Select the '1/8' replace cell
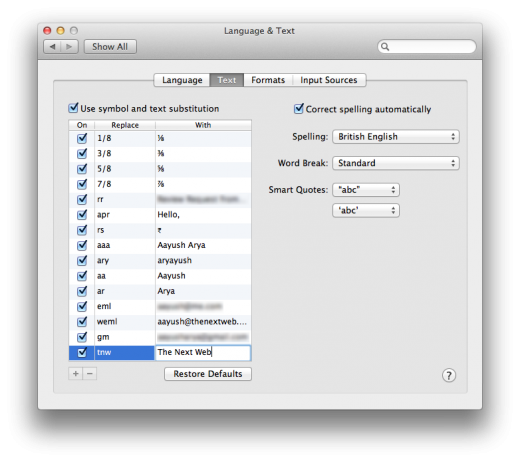Image resolution: width=520 pixels, height=462 pixels. pyautogui.click(x=125, y=138)
